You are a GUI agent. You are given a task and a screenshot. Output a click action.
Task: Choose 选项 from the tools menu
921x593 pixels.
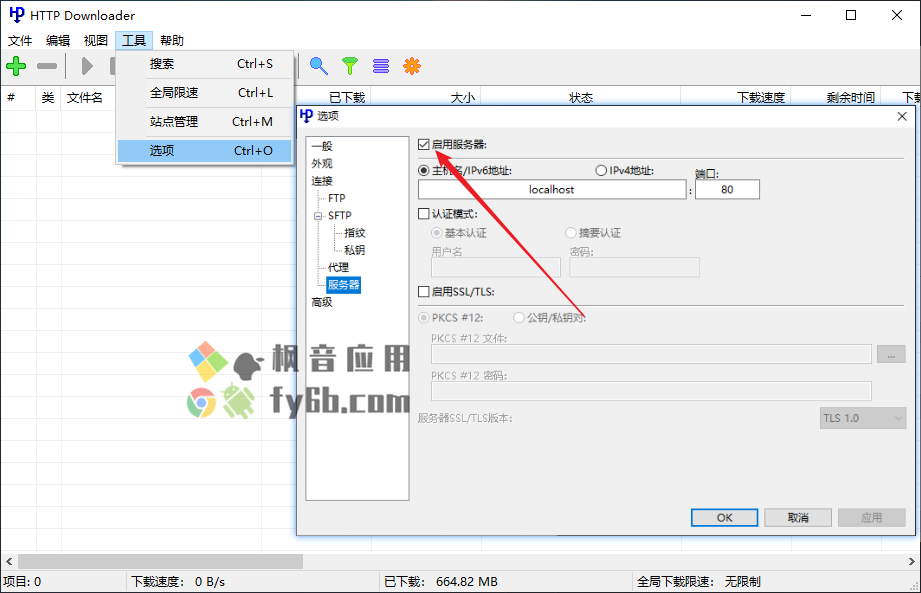(x=204, y=151)
